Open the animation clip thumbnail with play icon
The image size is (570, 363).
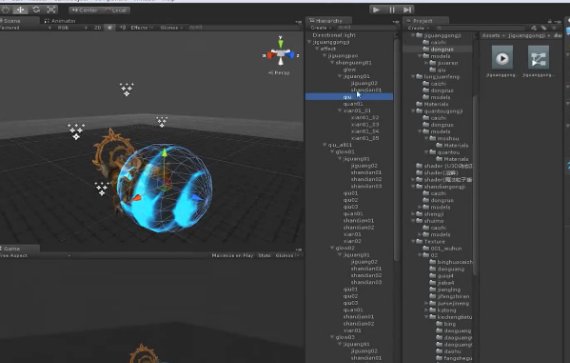pyautogui.click(x=502, y=58)
